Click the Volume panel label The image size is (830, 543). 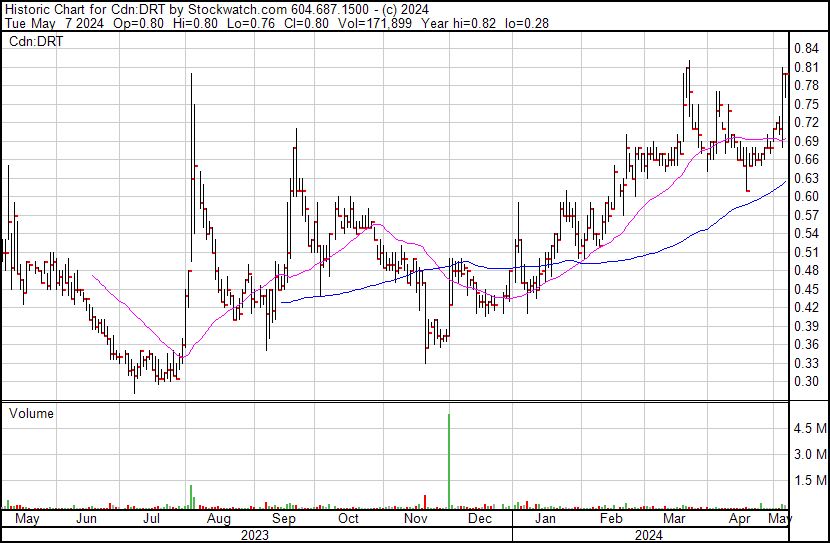[x=31, y=413]
